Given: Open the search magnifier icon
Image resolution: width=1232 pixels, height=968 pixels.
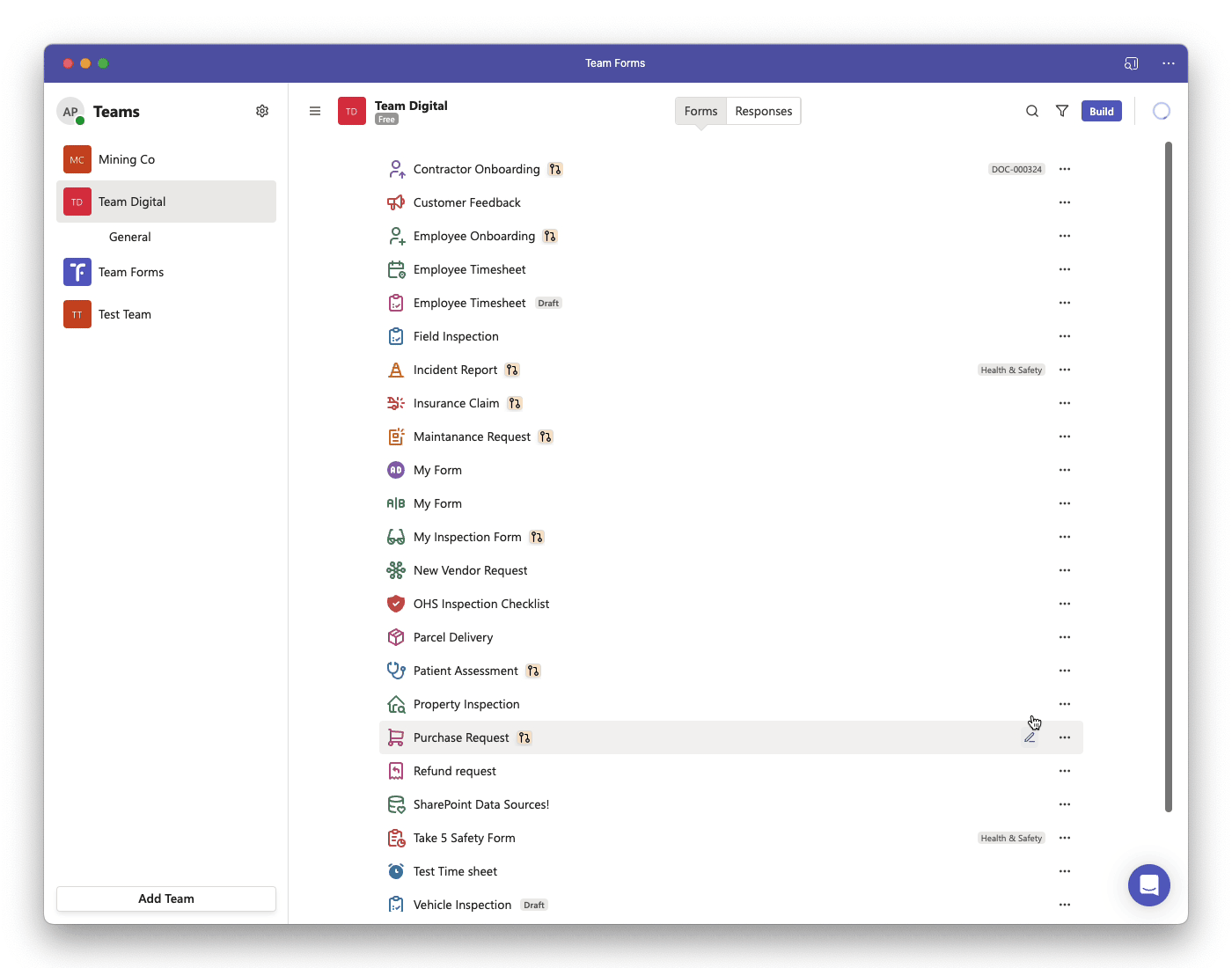Looking at the screenshot, I should 1032,111.
